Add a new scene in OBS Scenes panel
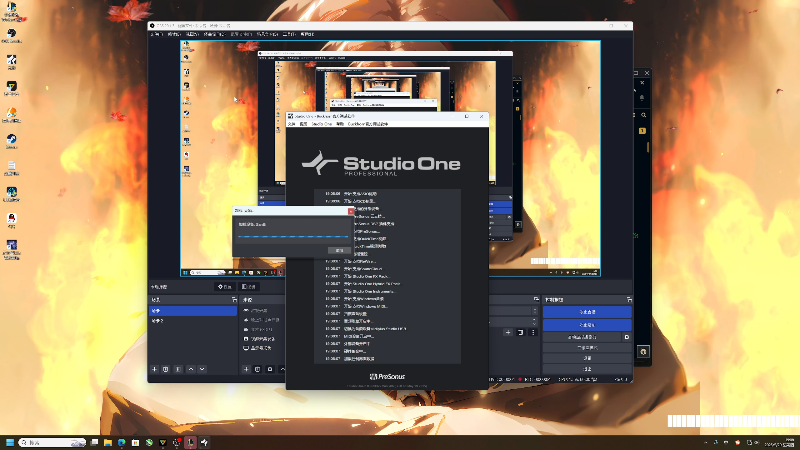 [155, 369]
